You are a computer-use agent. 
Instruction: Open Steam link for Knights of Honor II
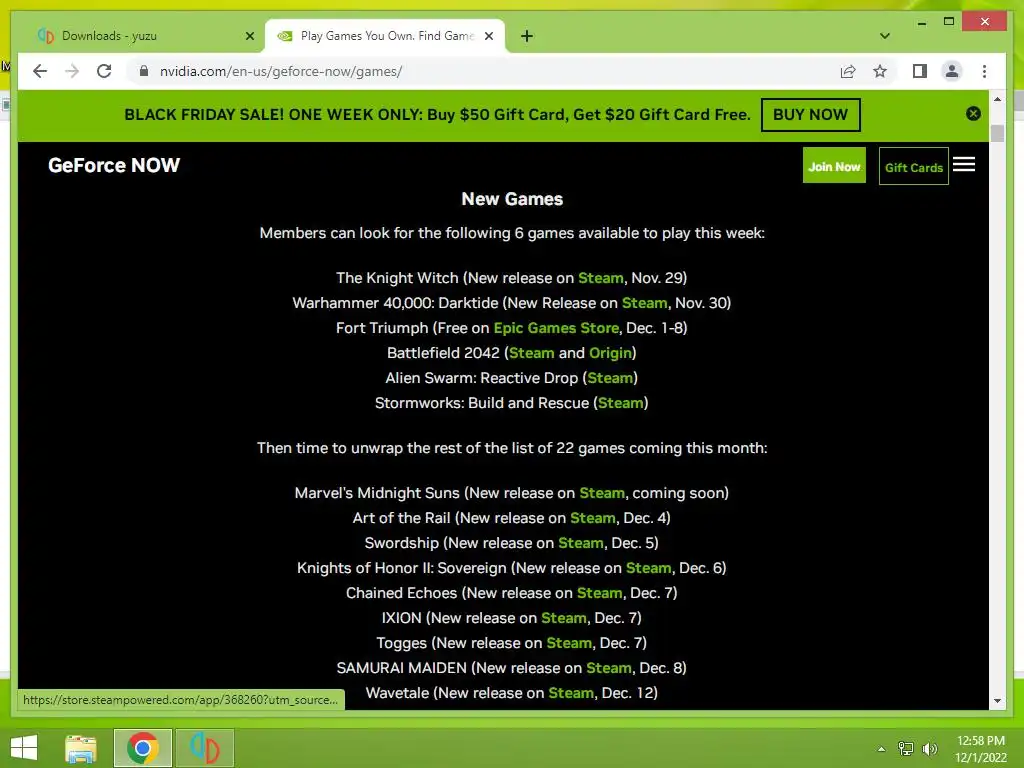tap(648, 568)
